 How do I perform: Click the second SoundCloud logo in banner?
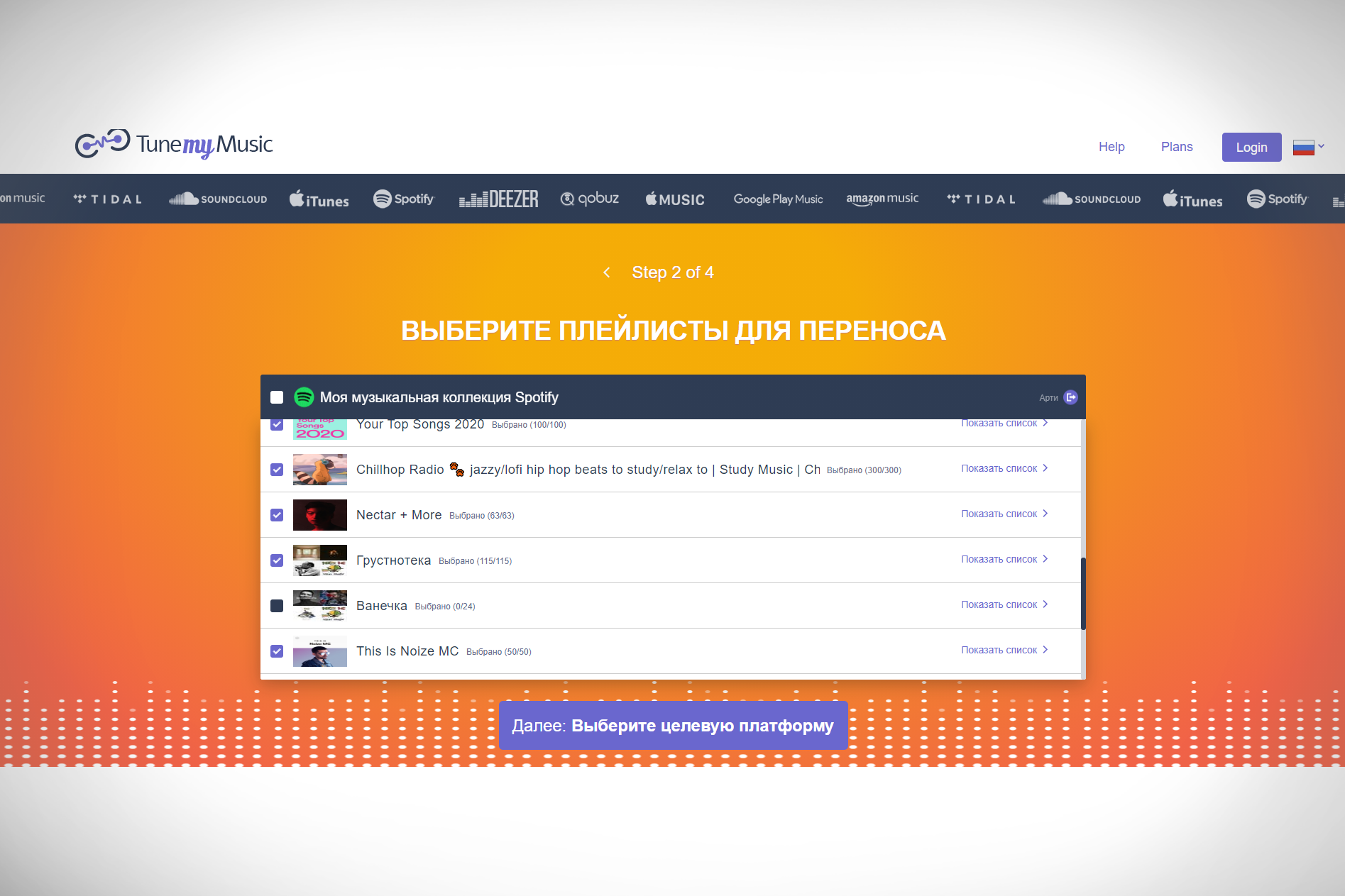tap(1092, 199)
